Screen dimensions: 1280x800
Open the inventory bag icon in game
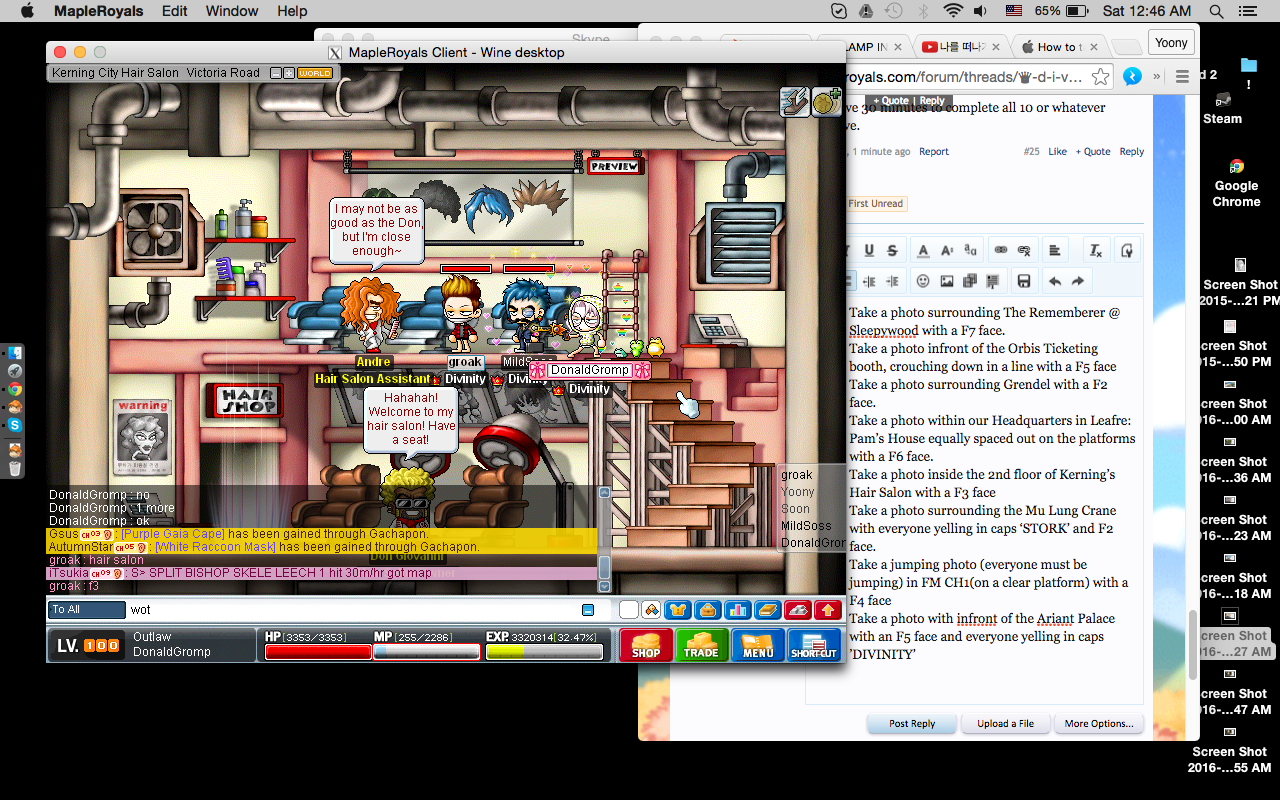click(708, 610)
